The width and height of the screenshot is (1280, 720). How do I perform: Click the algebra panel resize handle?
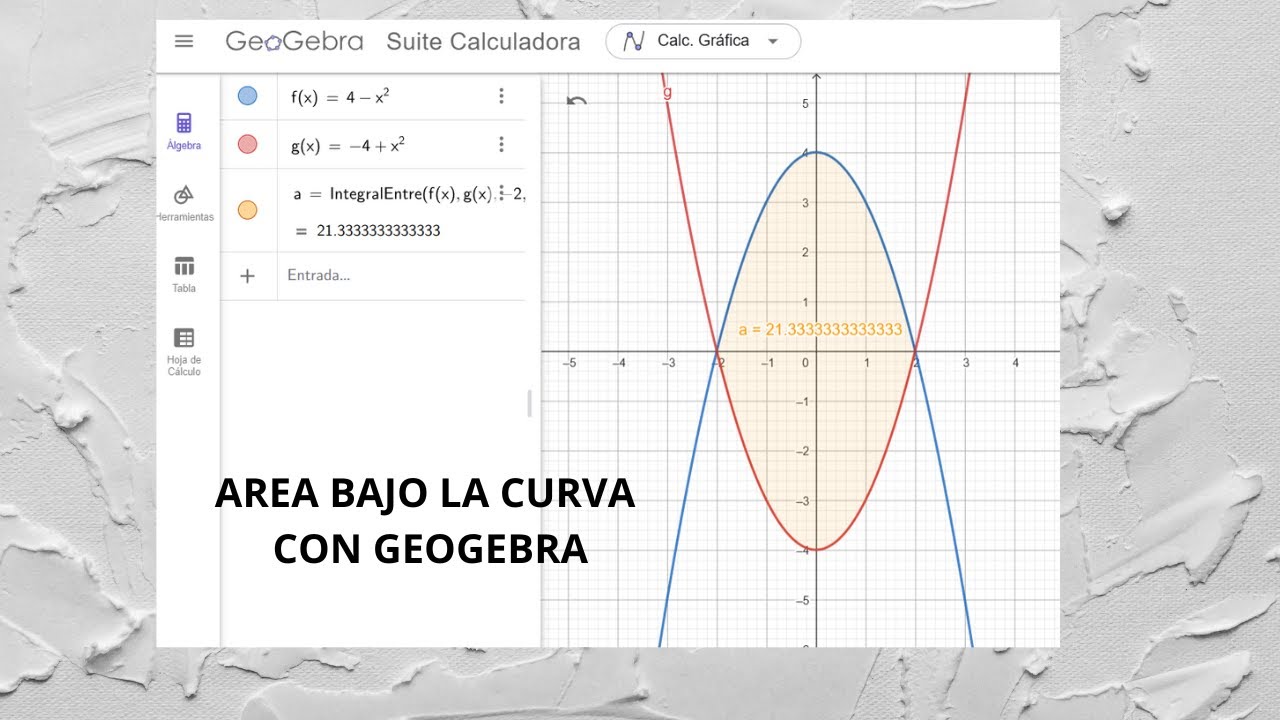tap(530, 403)
